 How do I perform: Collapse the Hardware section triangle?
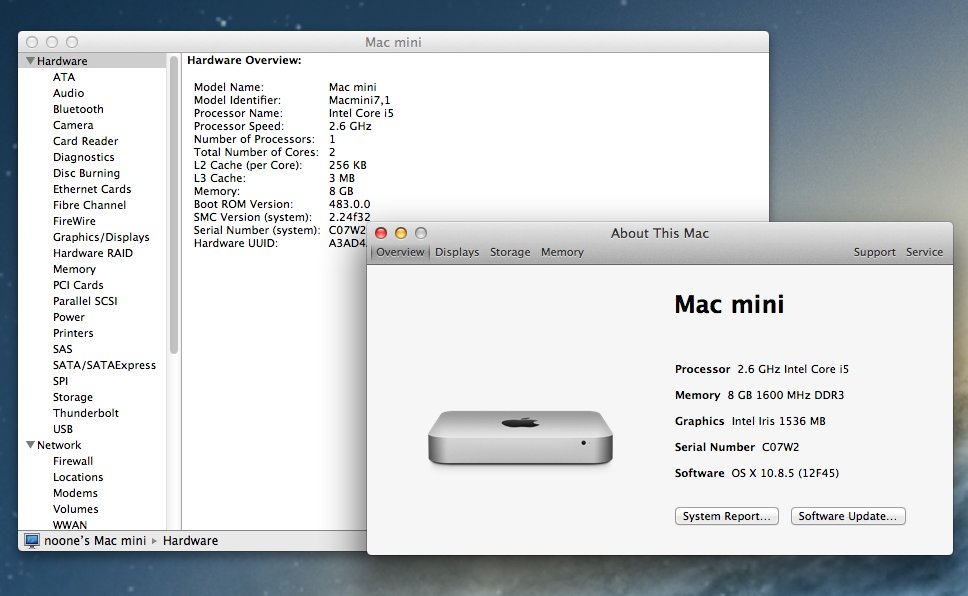(x=30, y=61)
